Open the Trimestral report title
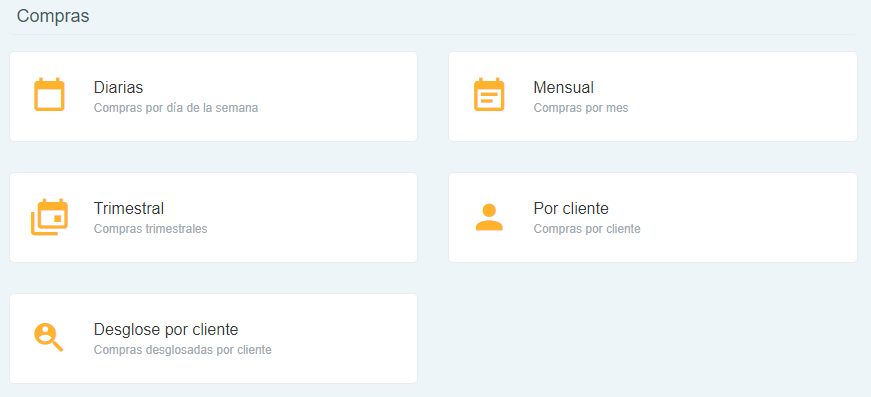 point(129,208)
